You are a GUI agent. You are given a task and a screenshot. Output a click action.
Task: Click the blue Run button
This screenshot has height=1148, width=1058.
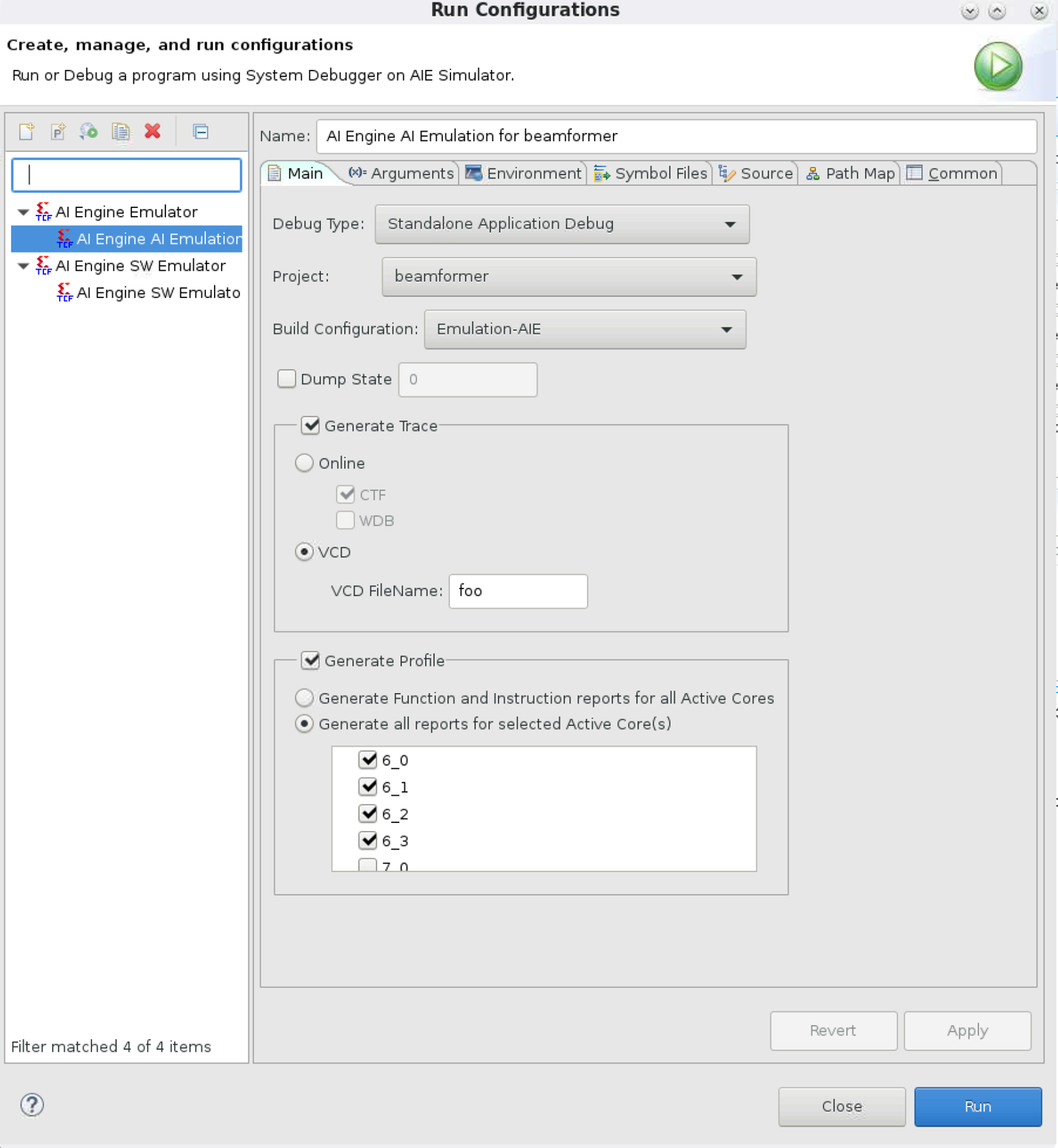[x=977, y=1106]
